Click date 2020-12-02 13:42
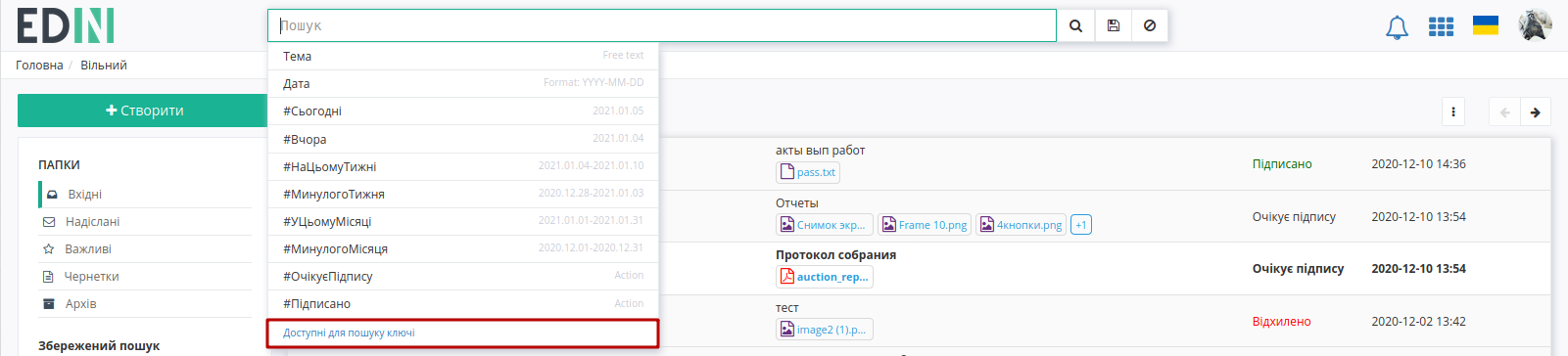1568x356 pixels. tap(1418, 322)
